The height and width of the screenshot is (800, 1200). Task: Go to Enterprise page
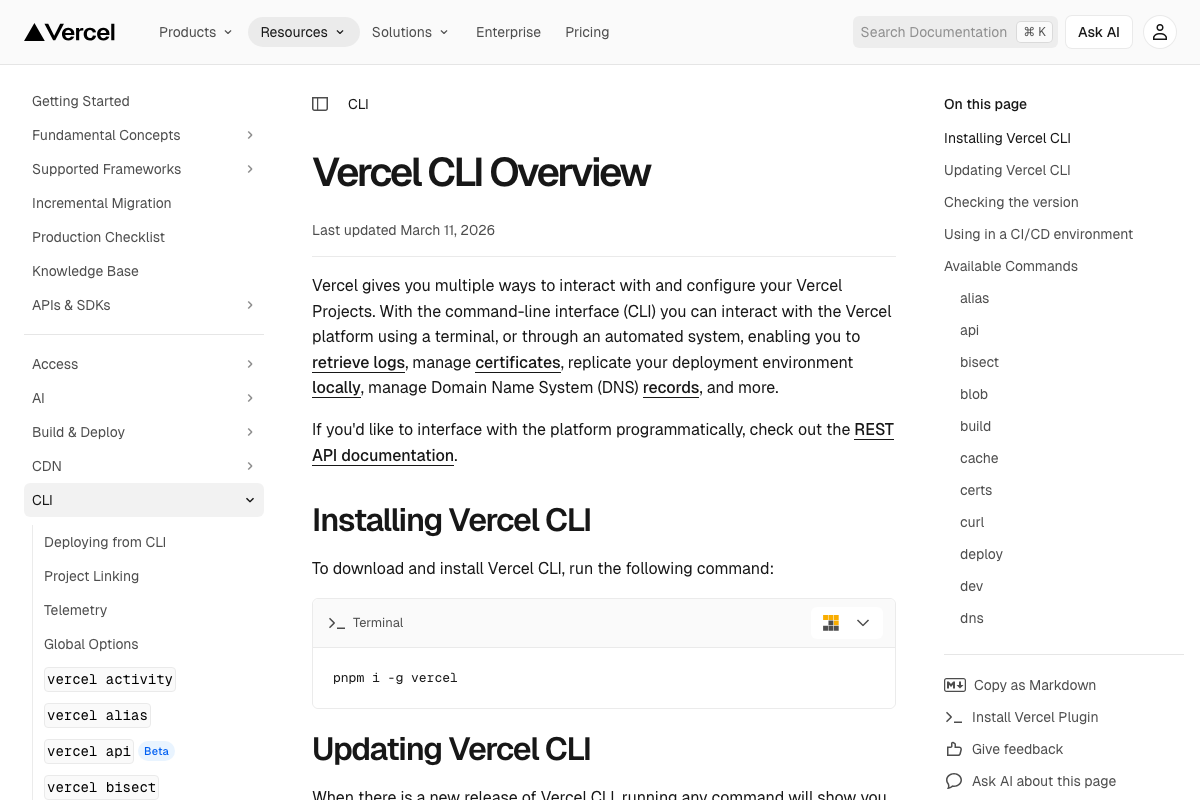(508, 32)
